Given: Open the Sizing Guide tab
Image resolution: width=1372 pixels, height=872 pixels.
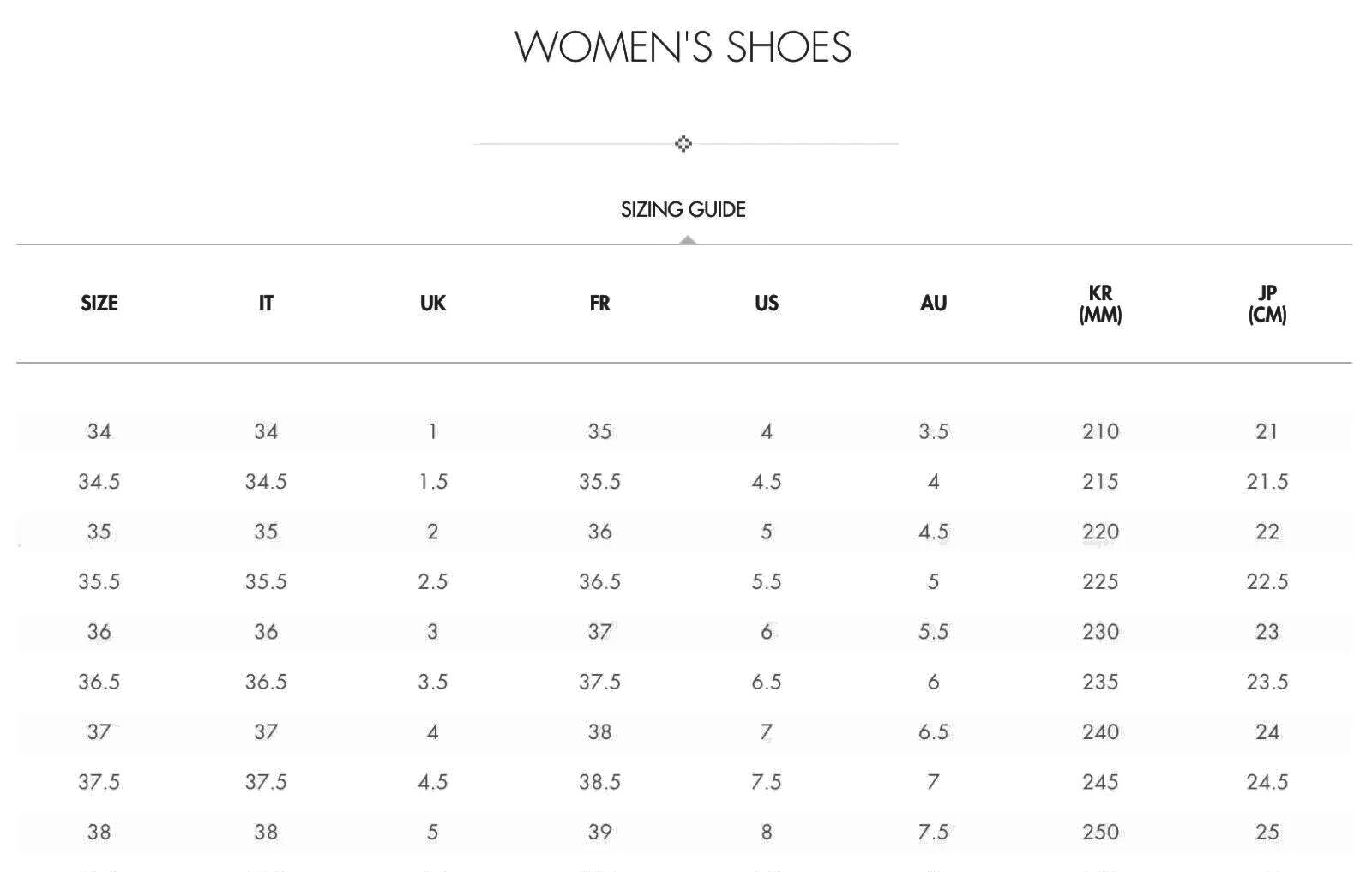Looking at the screenshot, I should (x=683, y=209).
